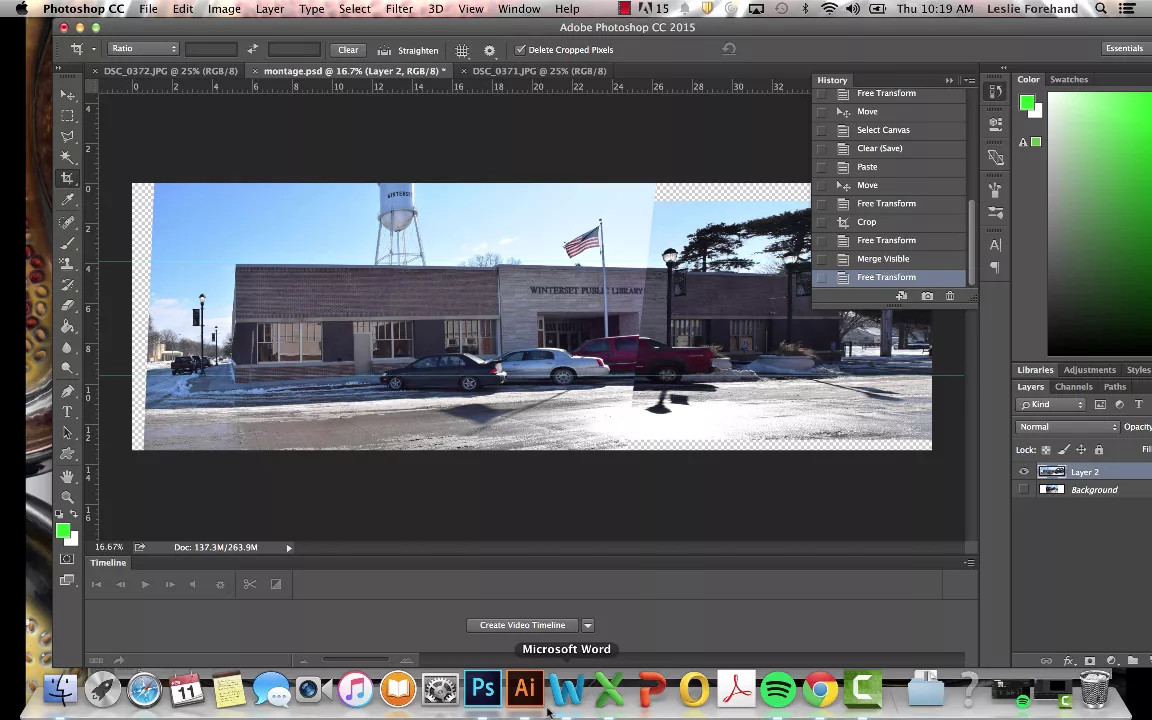This screenshot has height=720, width=1152.
Task: Select the Clone Stamp tool
Action: [67, 263]
